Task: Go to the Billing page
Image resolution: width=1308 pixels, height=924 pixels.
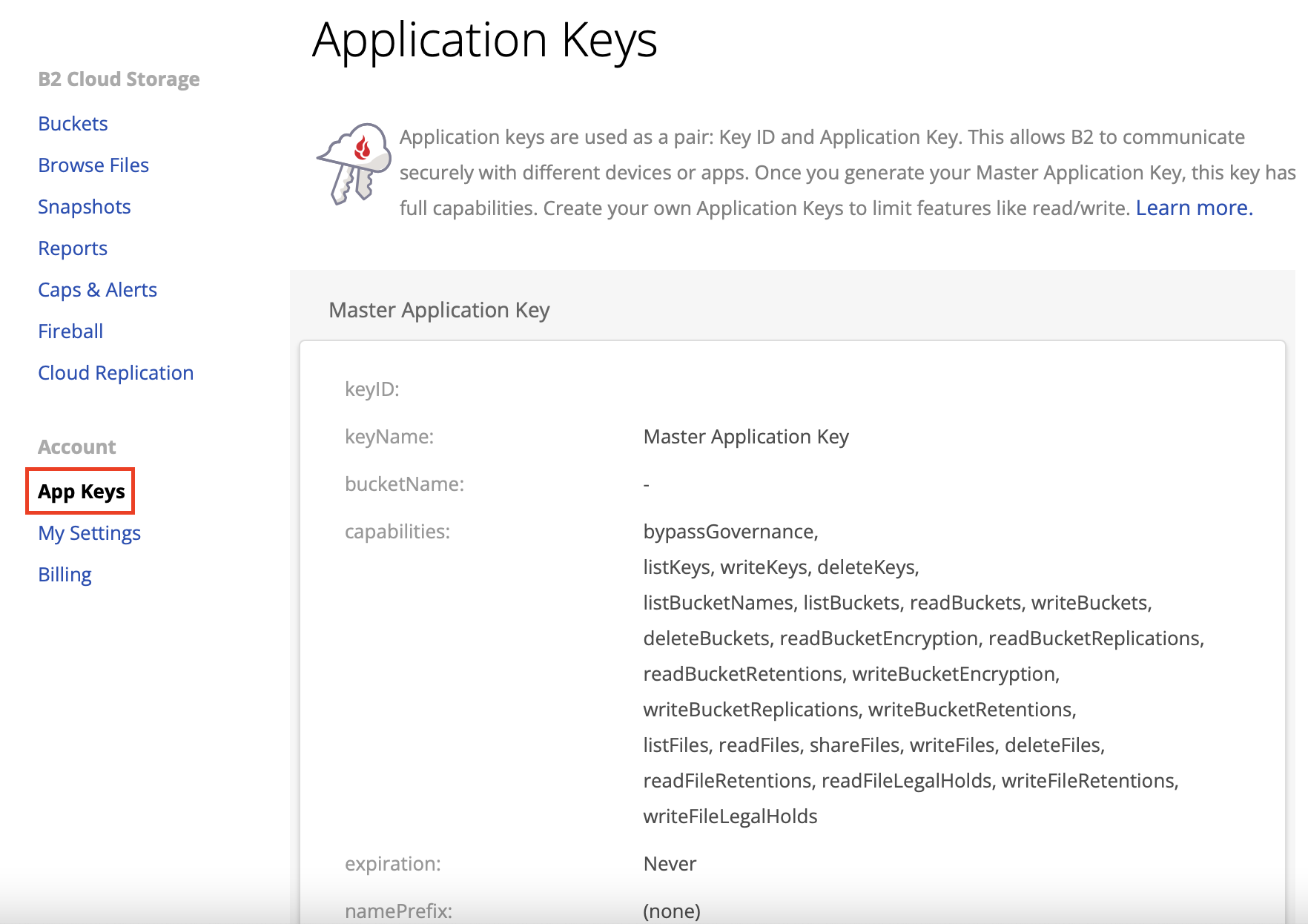Action: point(65,575)
